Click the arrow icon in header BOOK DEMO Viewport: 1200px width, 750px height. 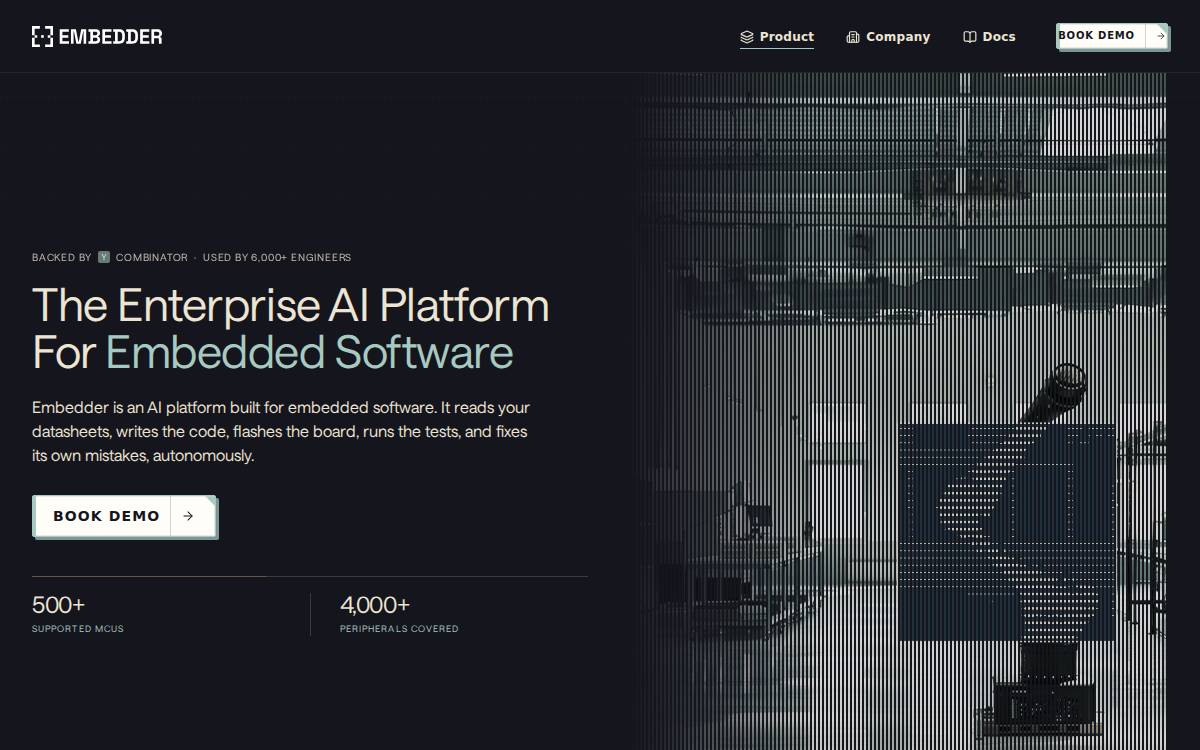pyautogui.click(x=1160, y=36)
